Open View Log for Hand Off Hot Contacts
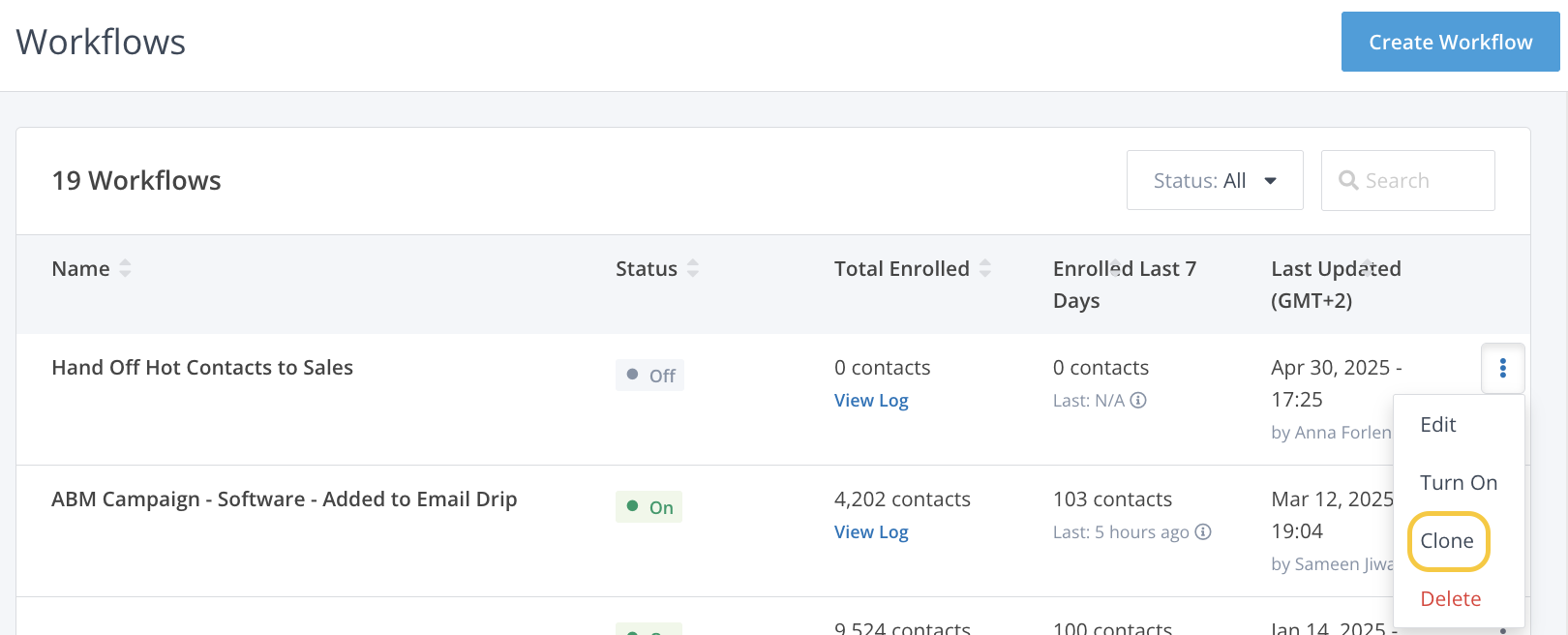 click(x=871, y=401)
